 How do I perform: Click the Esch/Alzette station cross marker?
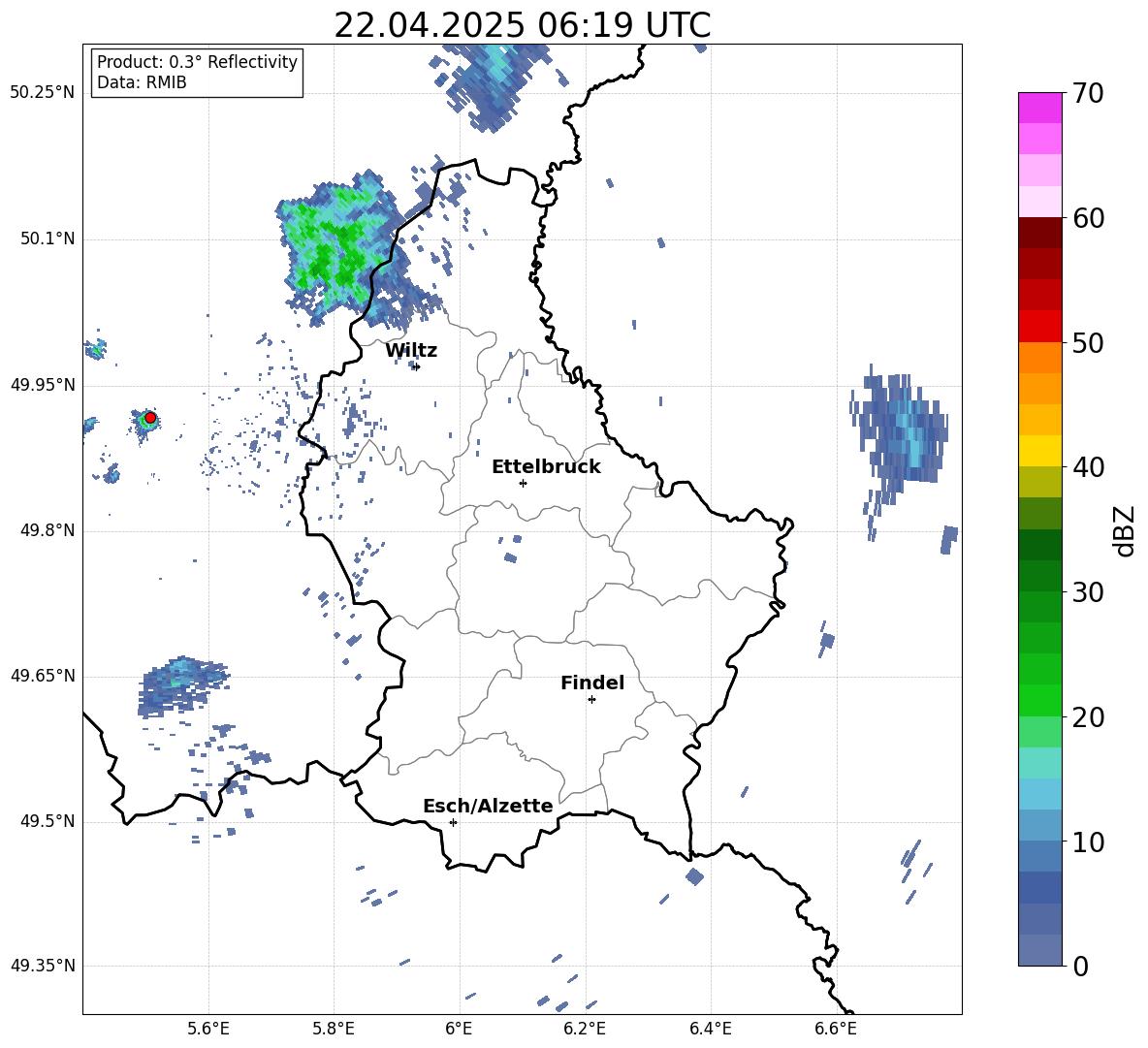tap(453, 822)
